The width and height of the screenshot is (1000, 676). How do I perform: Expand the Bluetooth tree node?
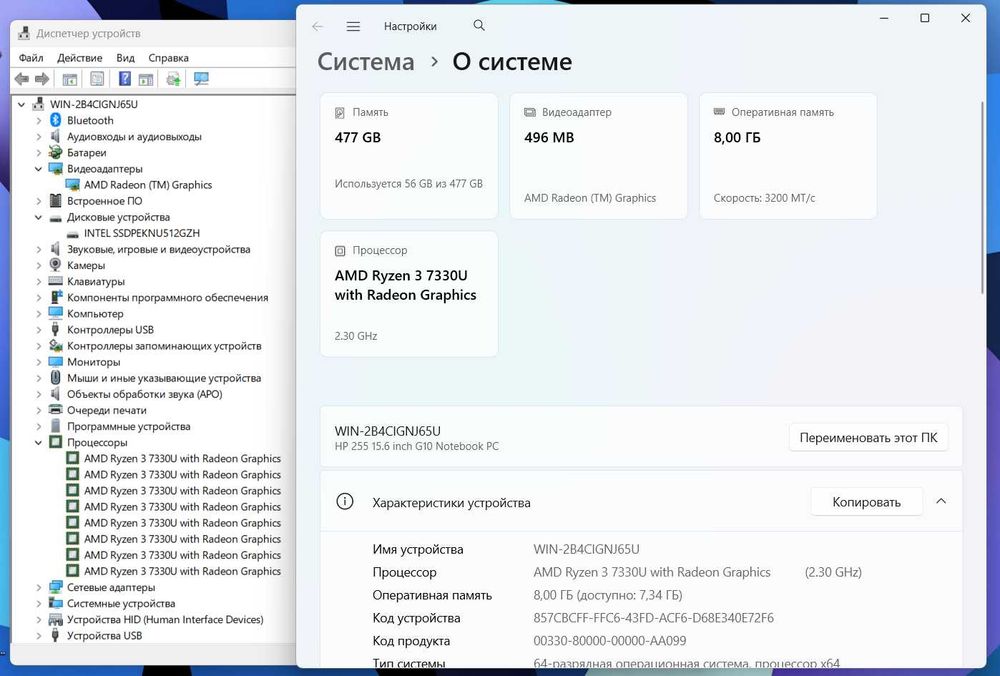tap(38, 120)
